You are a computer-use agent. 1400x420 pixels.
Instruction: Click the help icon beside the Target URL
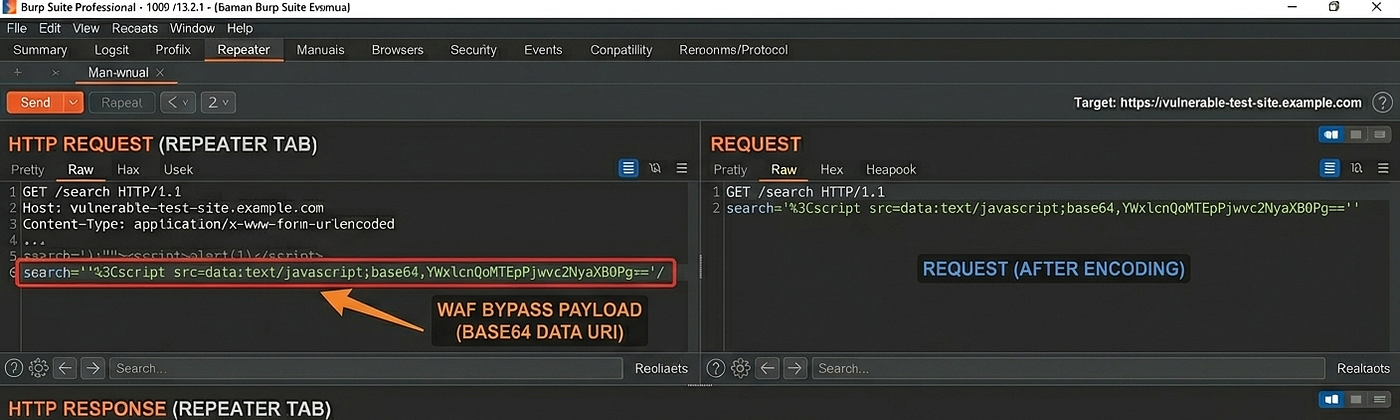(1382, 102)
